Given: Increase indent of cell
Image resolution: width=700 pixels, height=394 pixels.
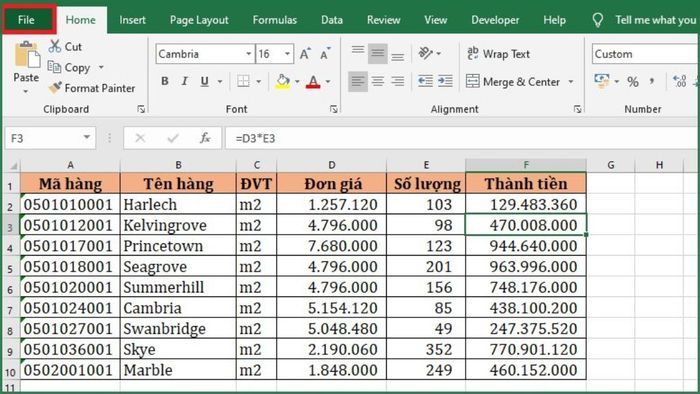Looking at the screenshot, I should pyautogui.click(x=445, y=81).
